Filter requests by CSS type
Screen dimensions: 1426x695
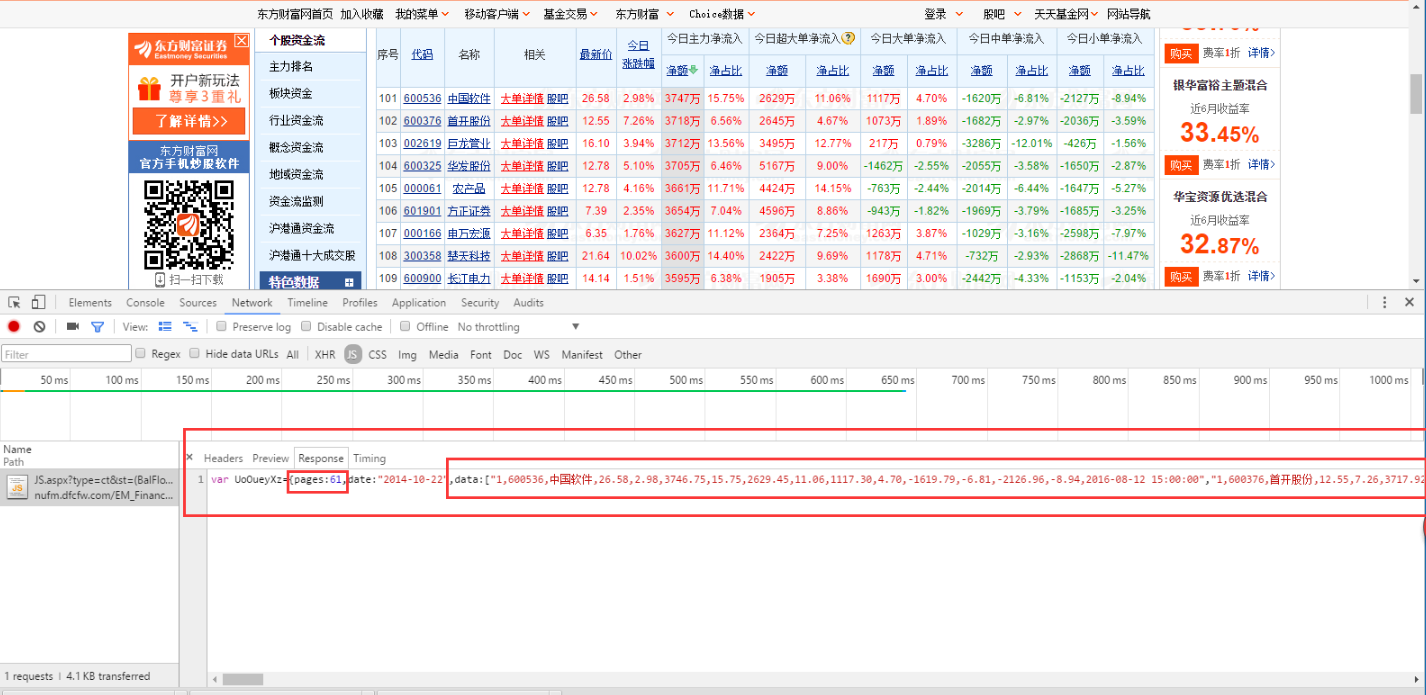point(377,354)
